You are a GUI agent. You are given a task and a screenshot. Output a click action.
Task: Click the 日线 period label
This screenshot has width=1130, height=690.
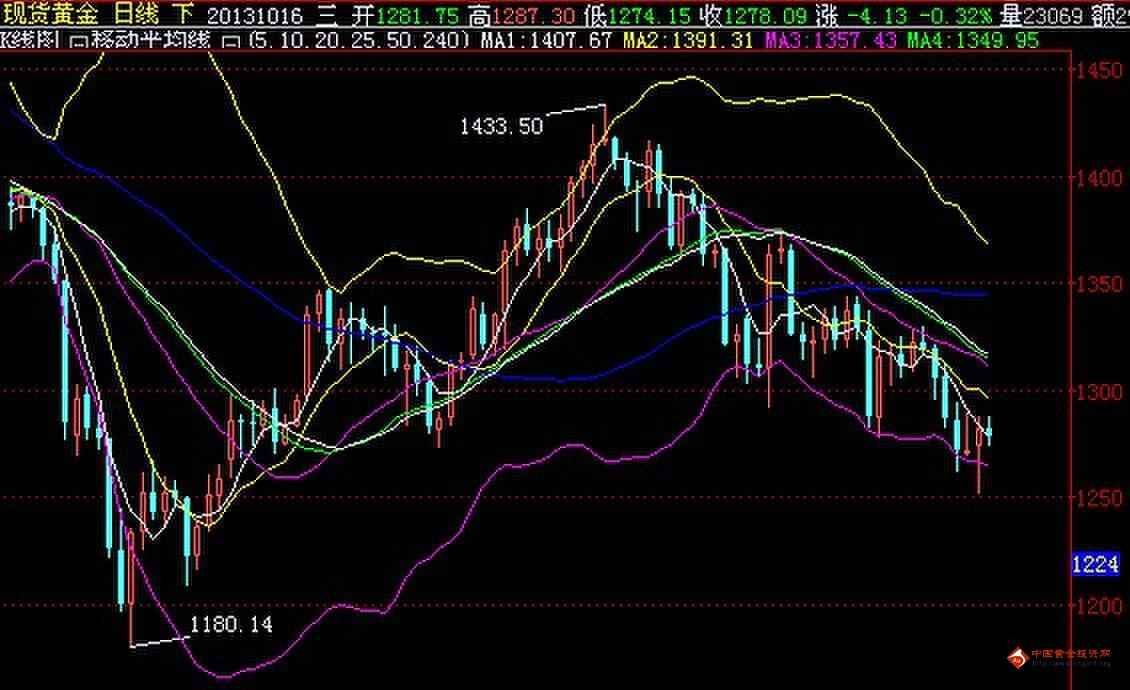pyautogui.click(x=135, y=14)
